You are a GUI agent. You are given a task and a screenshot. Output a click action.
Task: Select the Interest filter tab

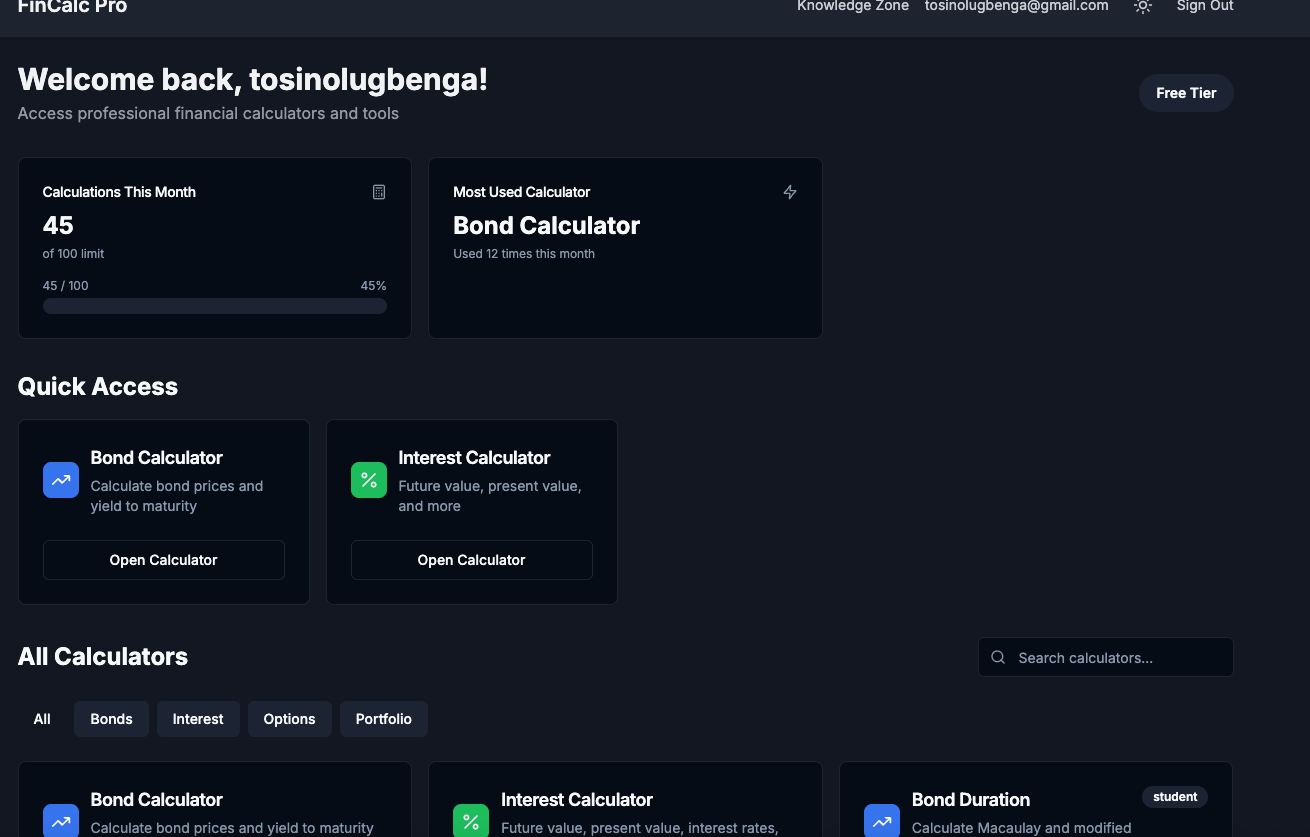coord(198,719)
